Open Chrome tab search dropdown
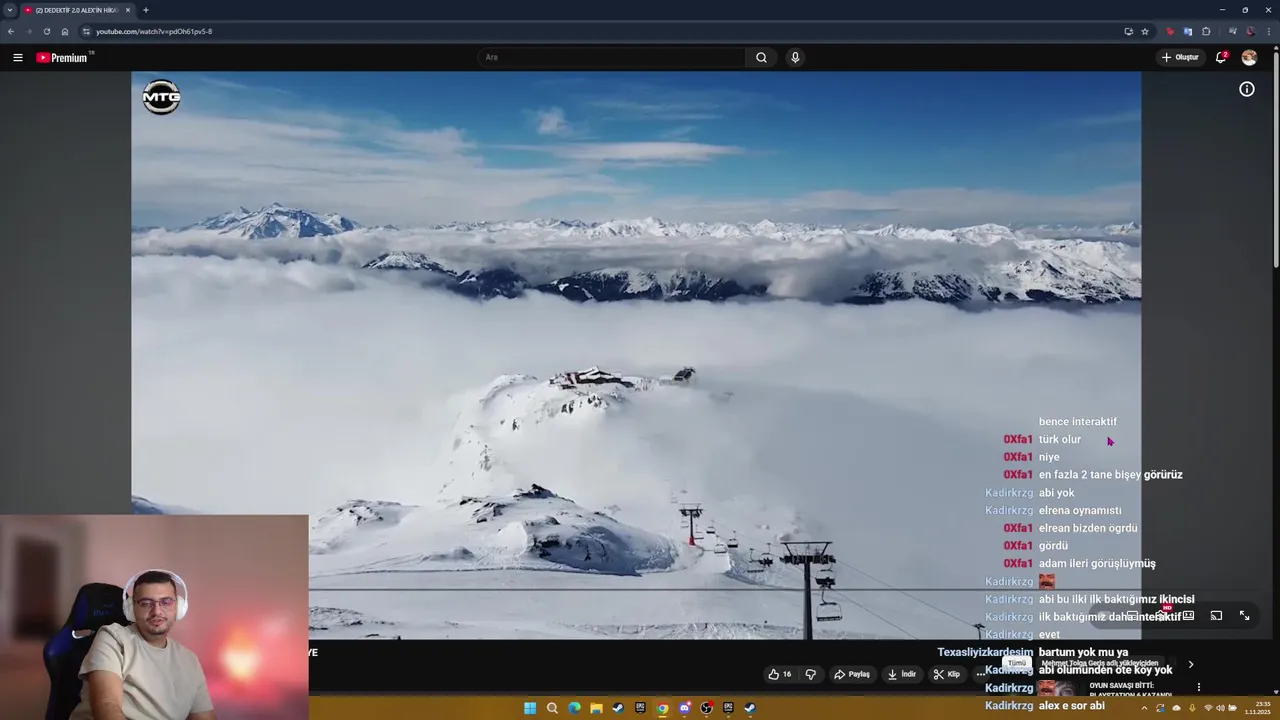 pos(10,10)
